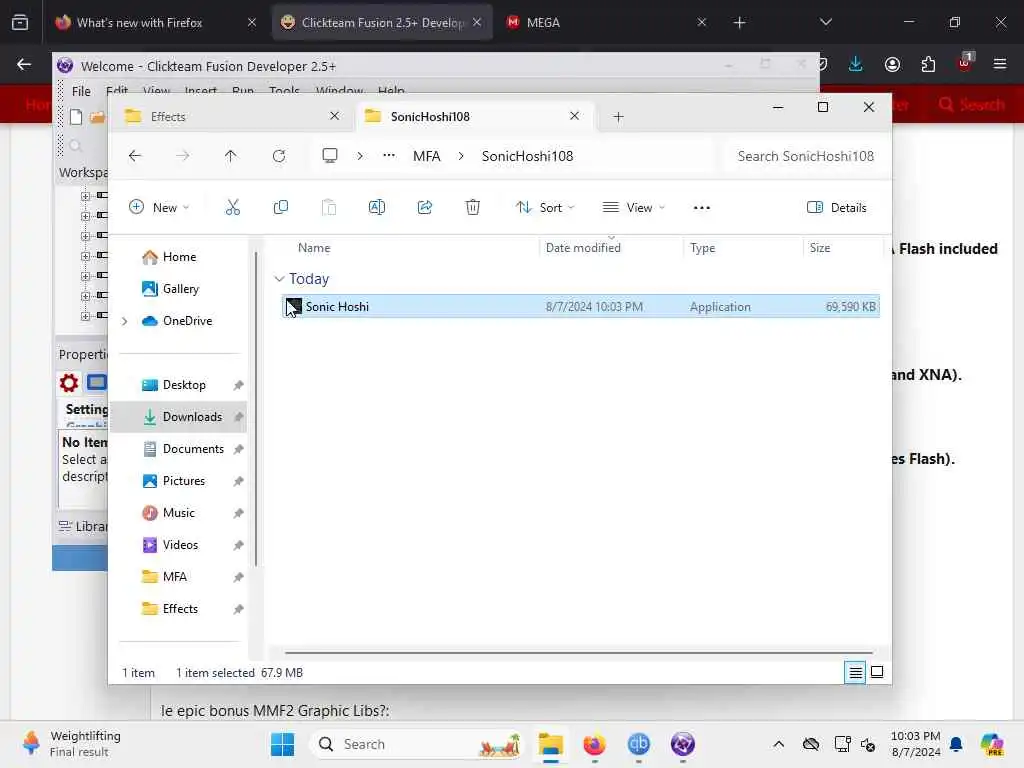Screen dimensions: 1024x768
Task: Click the taskbar Search box
Action: [417, 744]
